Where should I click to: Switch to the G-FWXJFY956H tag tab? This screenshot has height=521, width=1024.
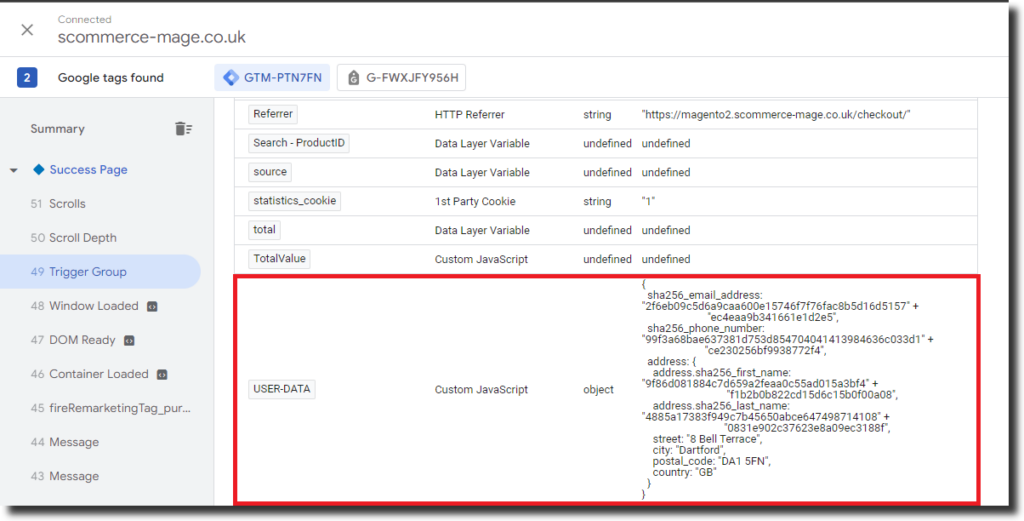pyautogui.click(x=402, y=78)
